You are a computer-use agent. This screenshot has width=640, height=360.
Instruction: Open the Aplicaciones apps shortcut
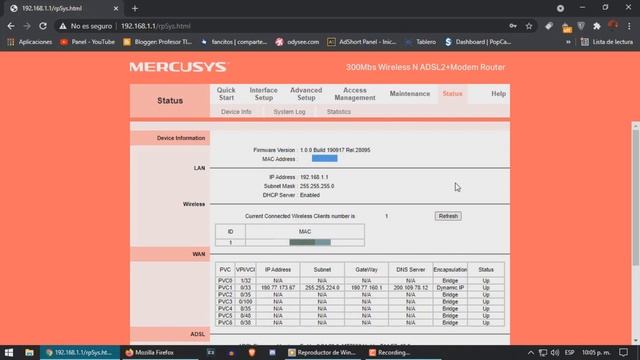click(x=30, y=42)
